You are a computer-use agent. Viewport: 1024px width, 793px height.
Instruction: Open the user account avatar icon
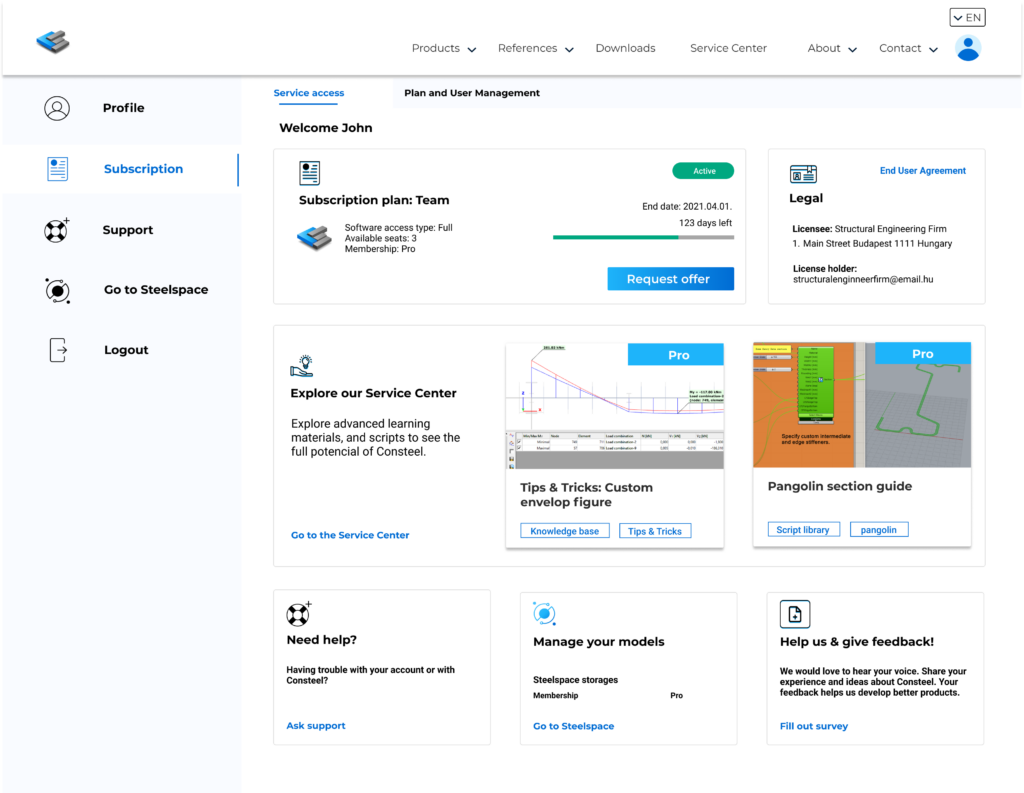[x=968, y=48]
